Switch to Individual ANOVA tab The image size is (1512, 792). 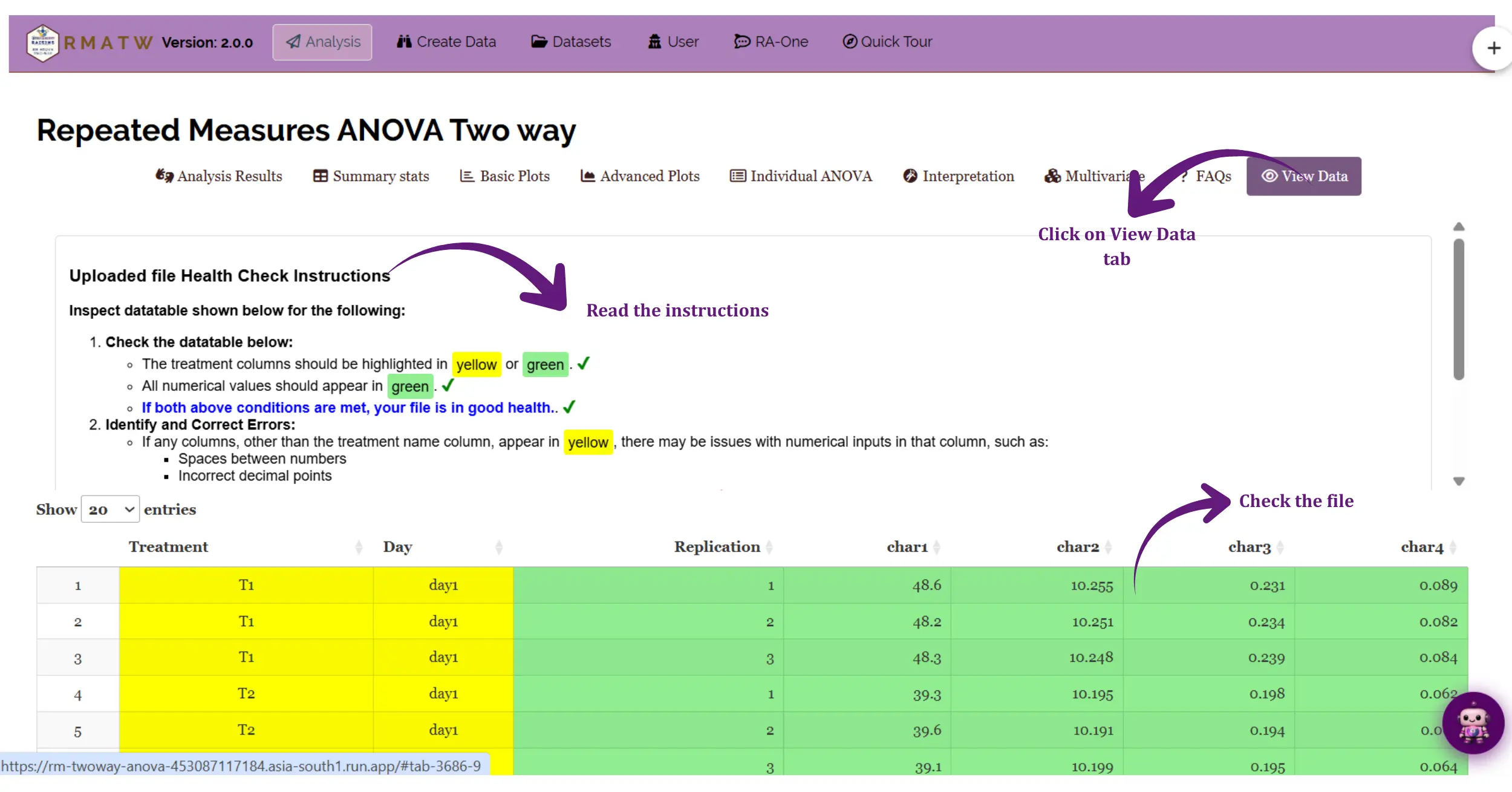point(801,176)
